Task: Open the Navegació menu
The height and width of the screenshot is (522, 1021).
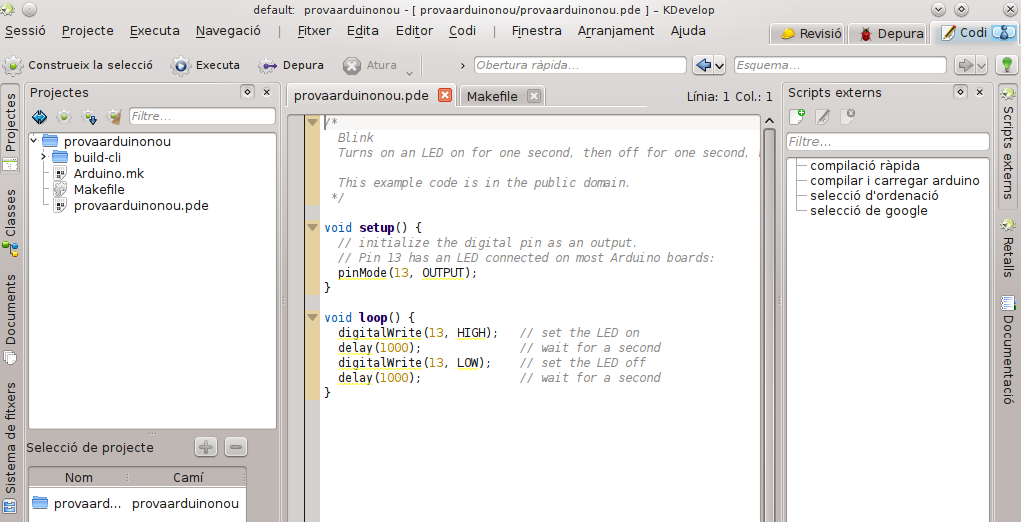Action: 228,31
